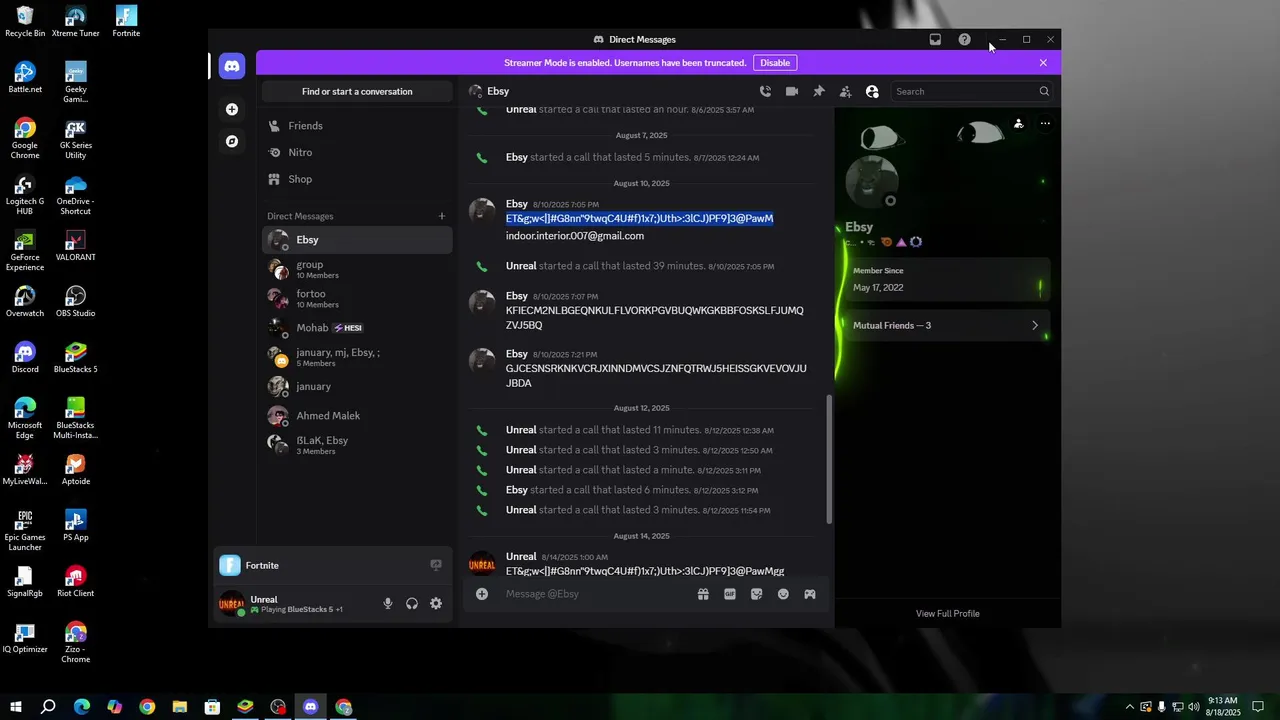Open the GIF picker
Image resolution: width=1280 pixels, height=720 pixels.
[x=730, y=594]
